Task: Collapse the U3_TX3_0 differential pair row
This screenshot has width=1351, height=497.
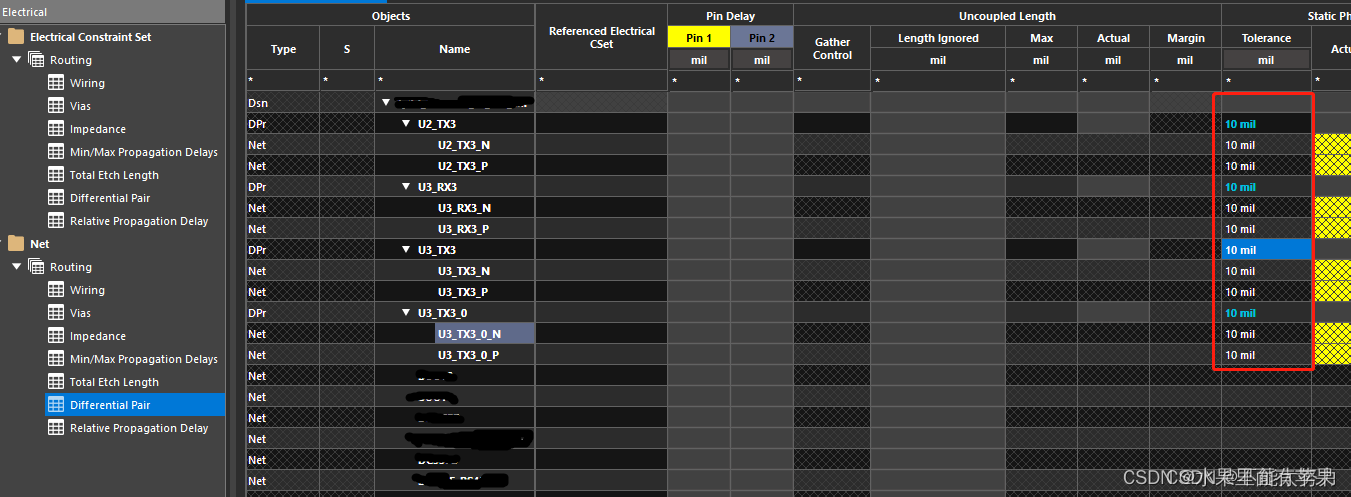Action: coord(406,313)
